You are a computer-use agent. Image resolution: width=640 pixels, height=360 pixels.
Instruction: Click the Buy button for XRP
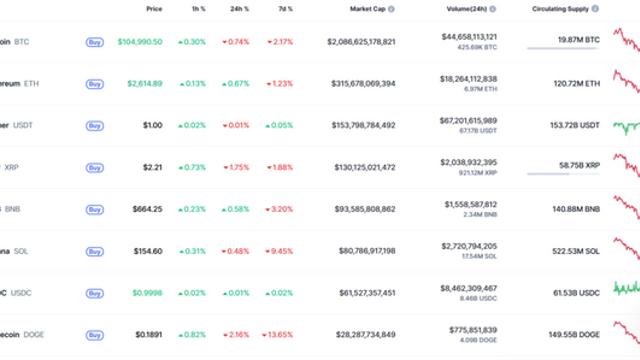(95, 168)
